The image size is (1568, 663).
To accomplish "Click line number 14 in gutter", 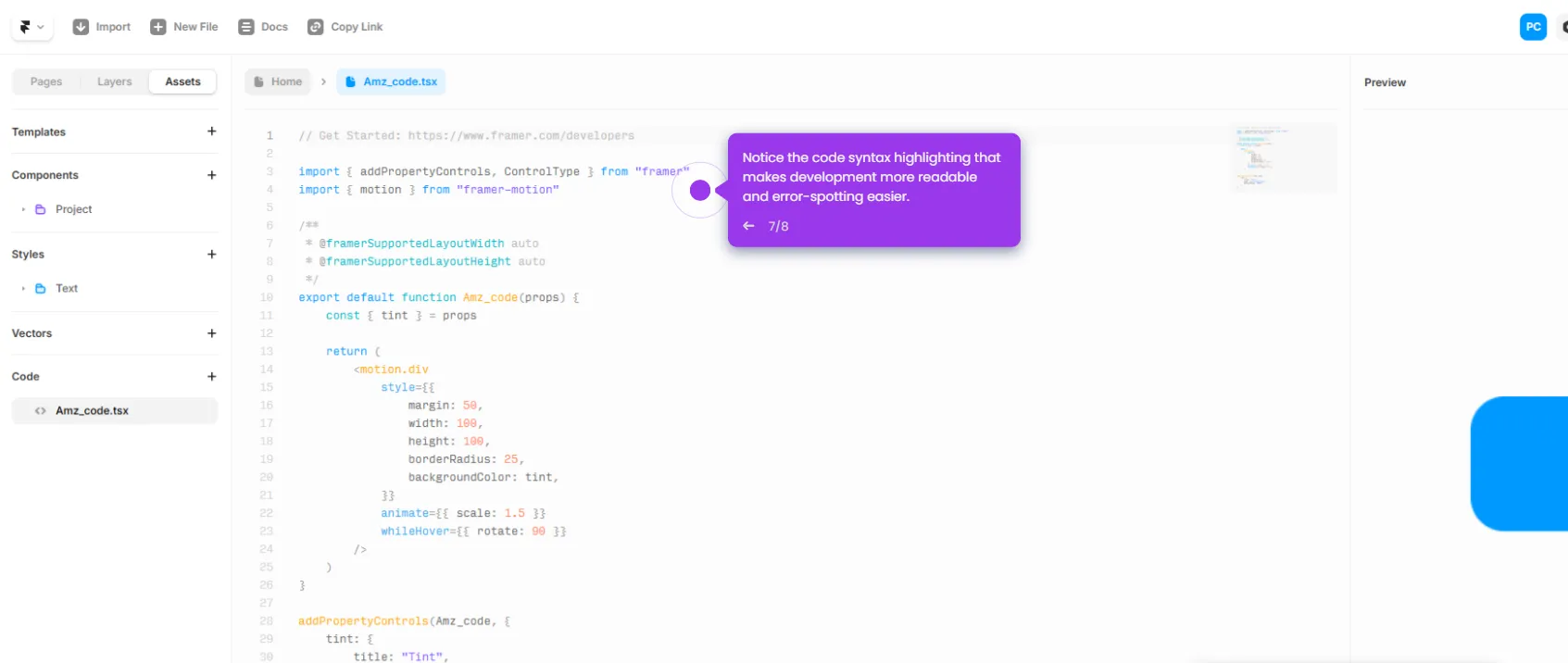I will tap(267, 369).
